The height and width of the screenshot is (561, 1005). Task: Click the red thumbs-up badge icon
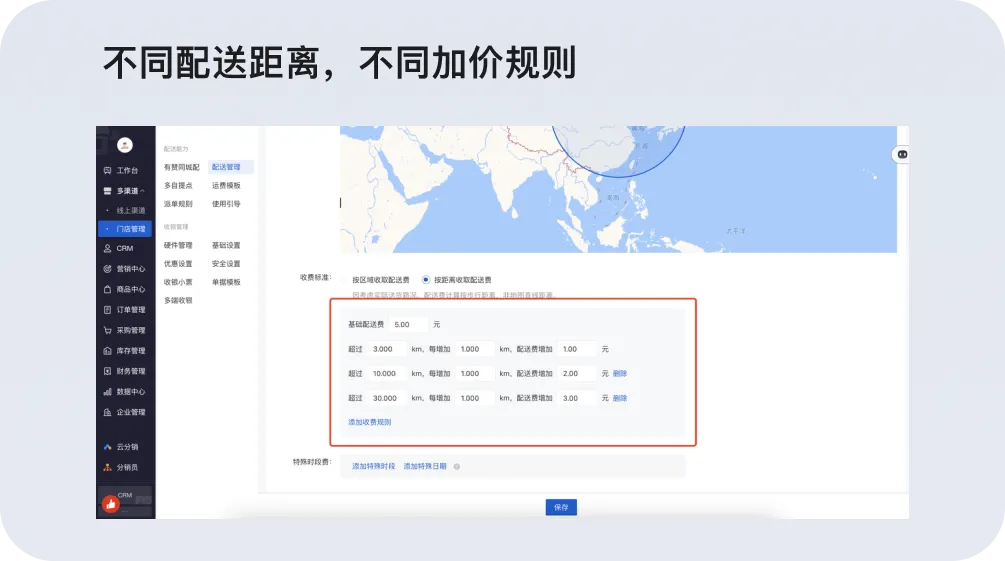(x=111, y=504)
